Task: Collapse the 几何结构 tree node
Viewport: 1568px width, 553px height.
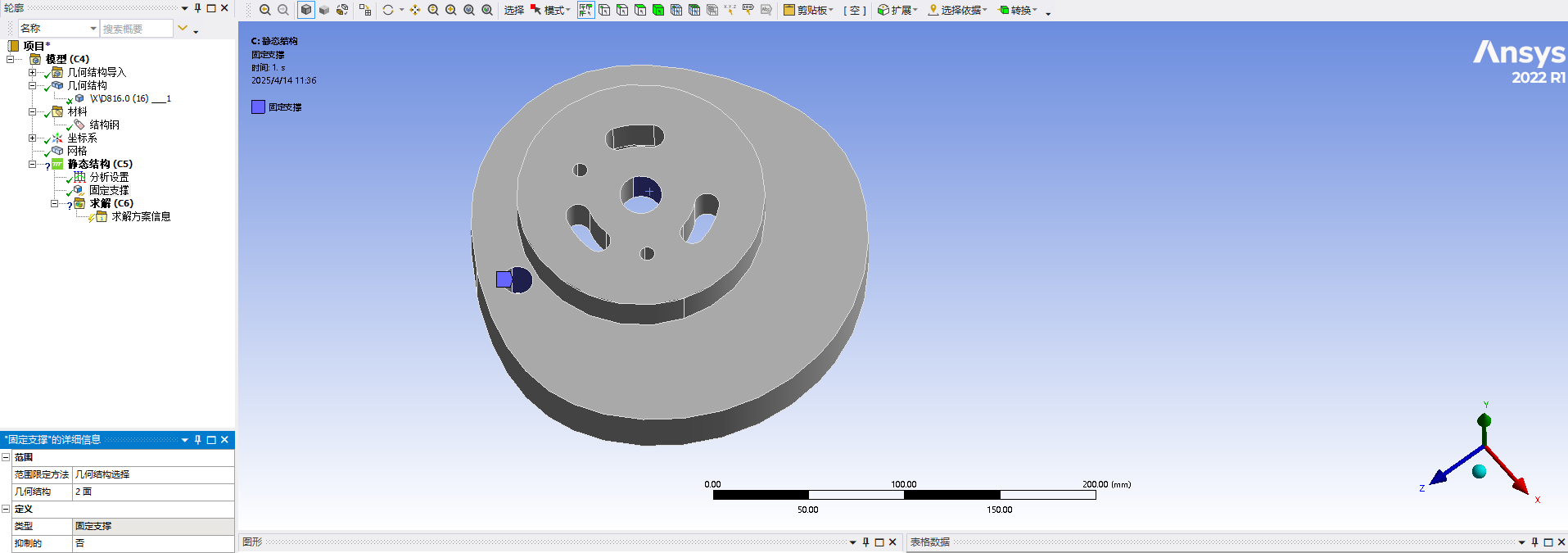Action: pyautogui.click(x=33, y=85)
